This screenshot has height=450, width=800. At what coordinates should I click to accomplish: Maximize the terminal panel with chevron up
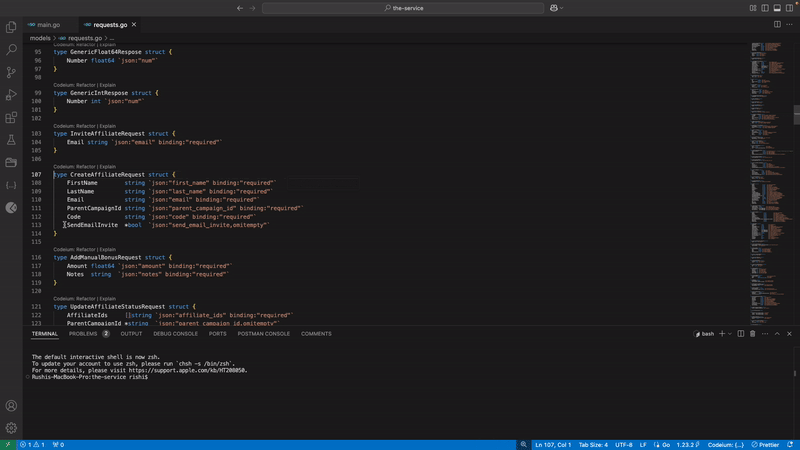(x=777, y=334)
